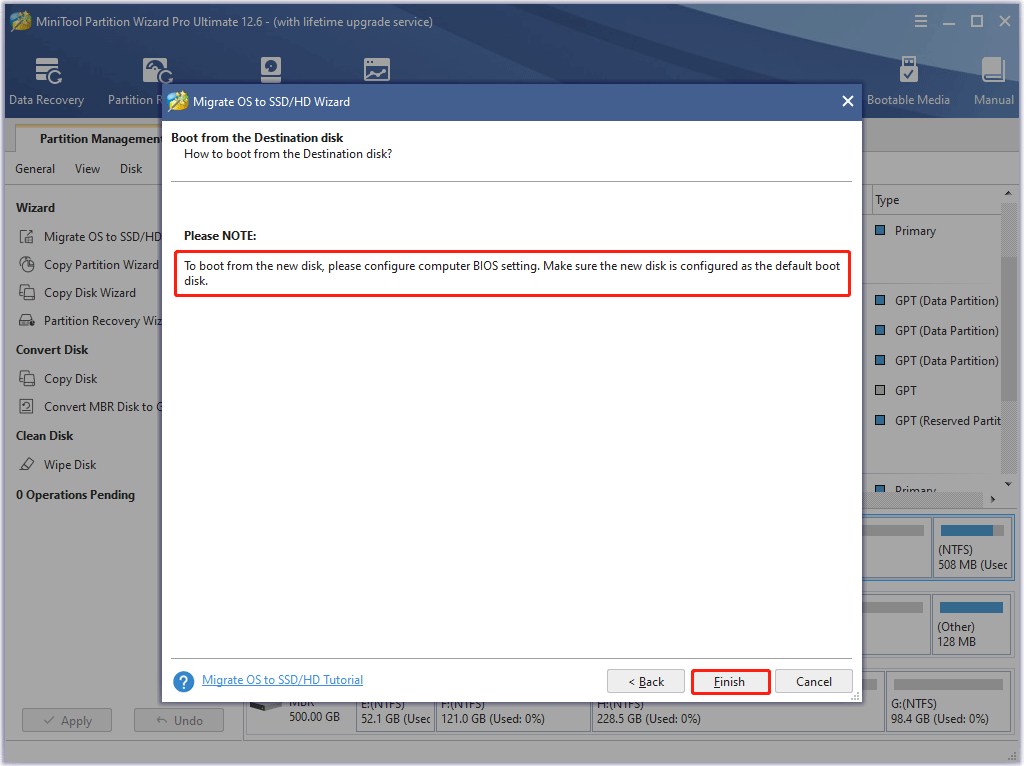This screenshot has height=766, width=1026.
Task: Open the General menu
Action: coord(35,169)
